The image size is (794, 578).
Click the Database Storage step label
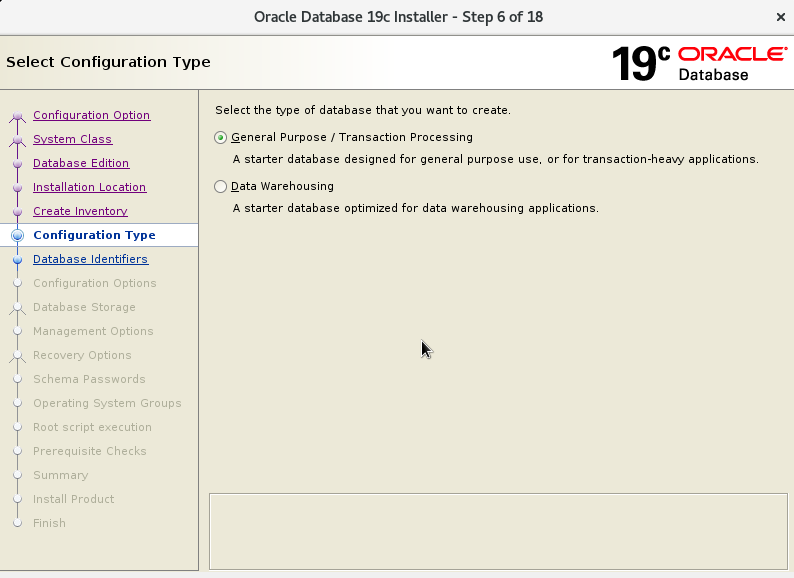[x=84, y=307]
